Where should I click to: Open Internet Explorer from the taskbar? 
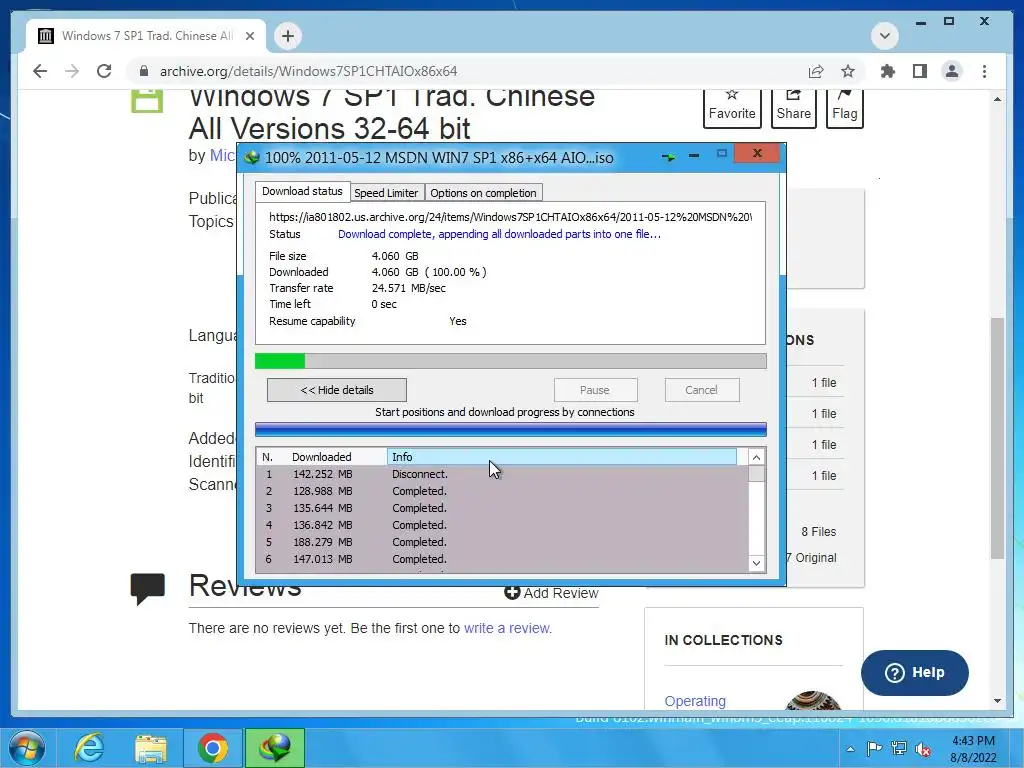point(89,748)
